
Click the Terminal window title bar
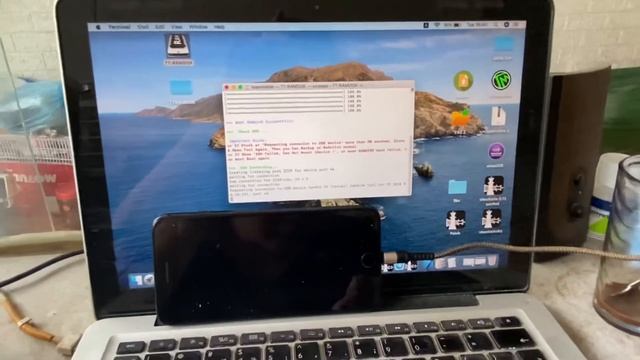[x=318, y=86]
